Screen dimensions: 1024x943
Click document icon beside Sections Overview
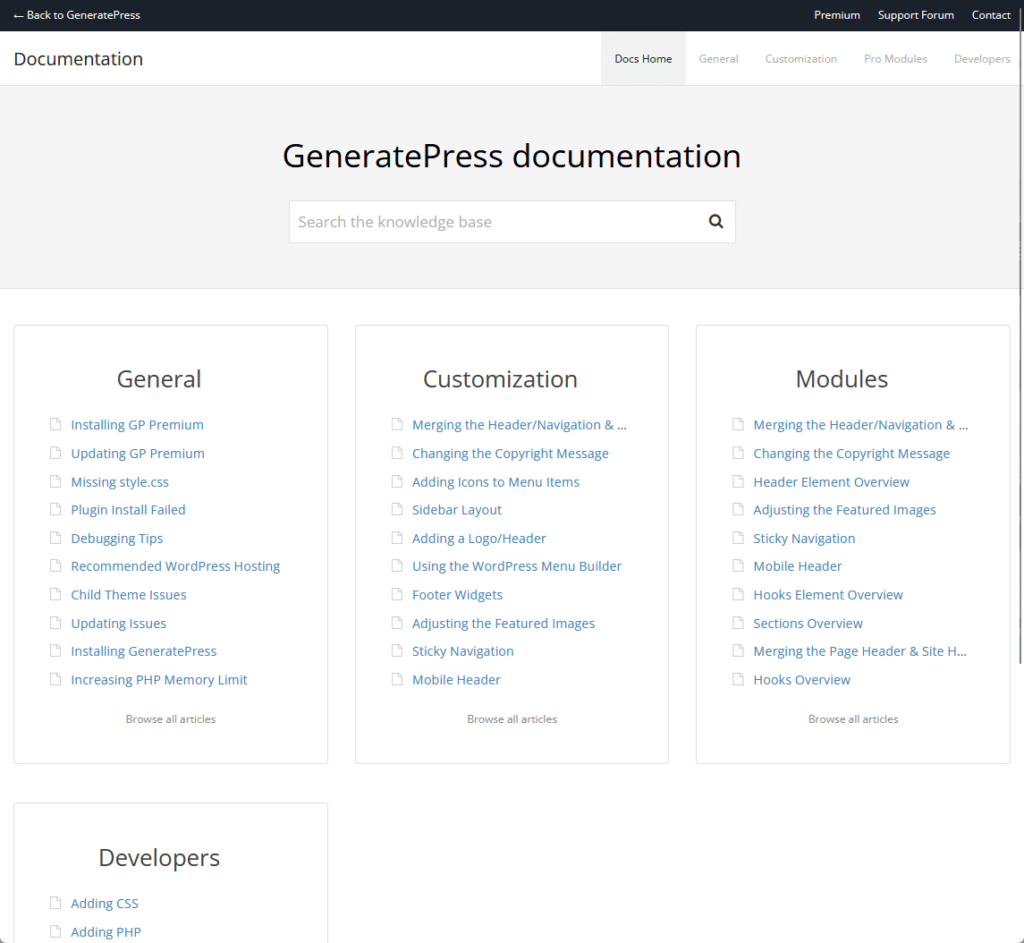click(738, 623)
